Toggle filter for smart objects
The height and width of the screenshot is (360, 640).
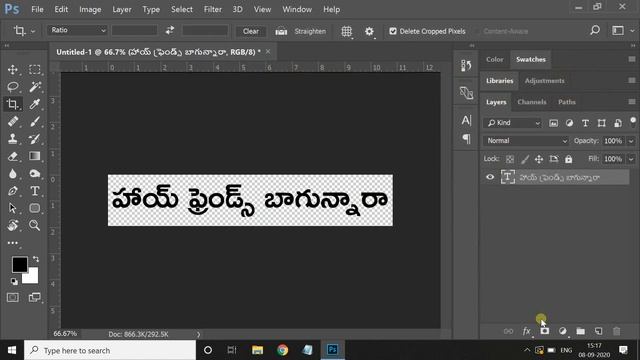[x=618, y=123]
